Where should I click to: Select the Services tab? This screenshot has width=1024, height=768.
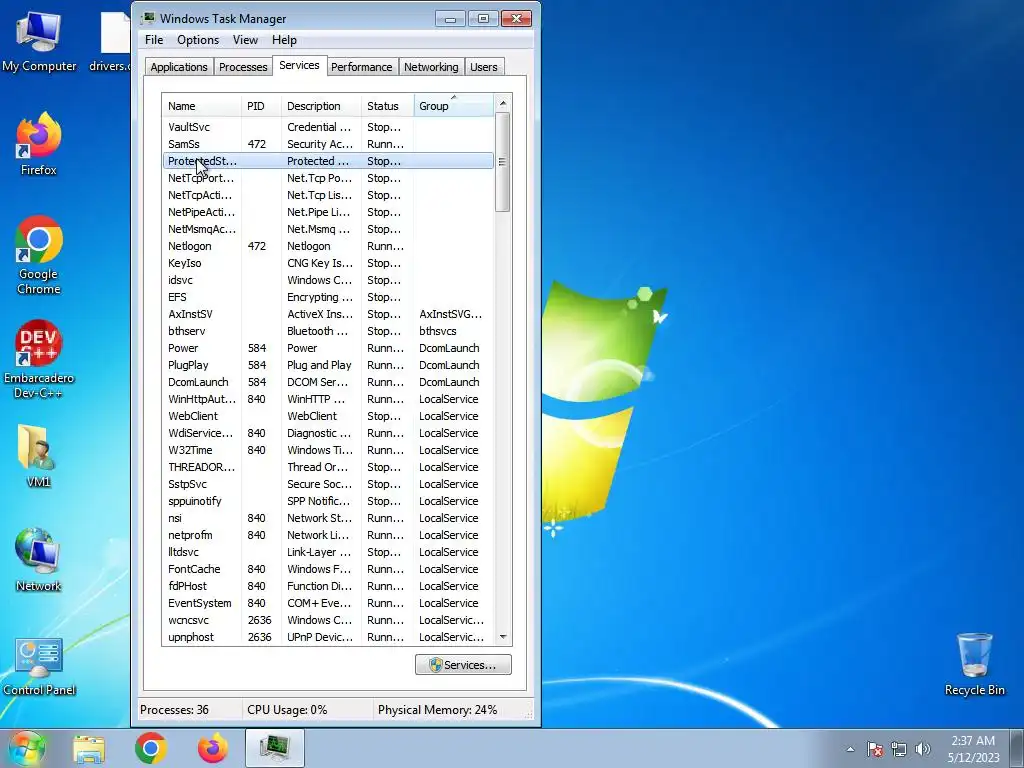(x=299, y=65)
